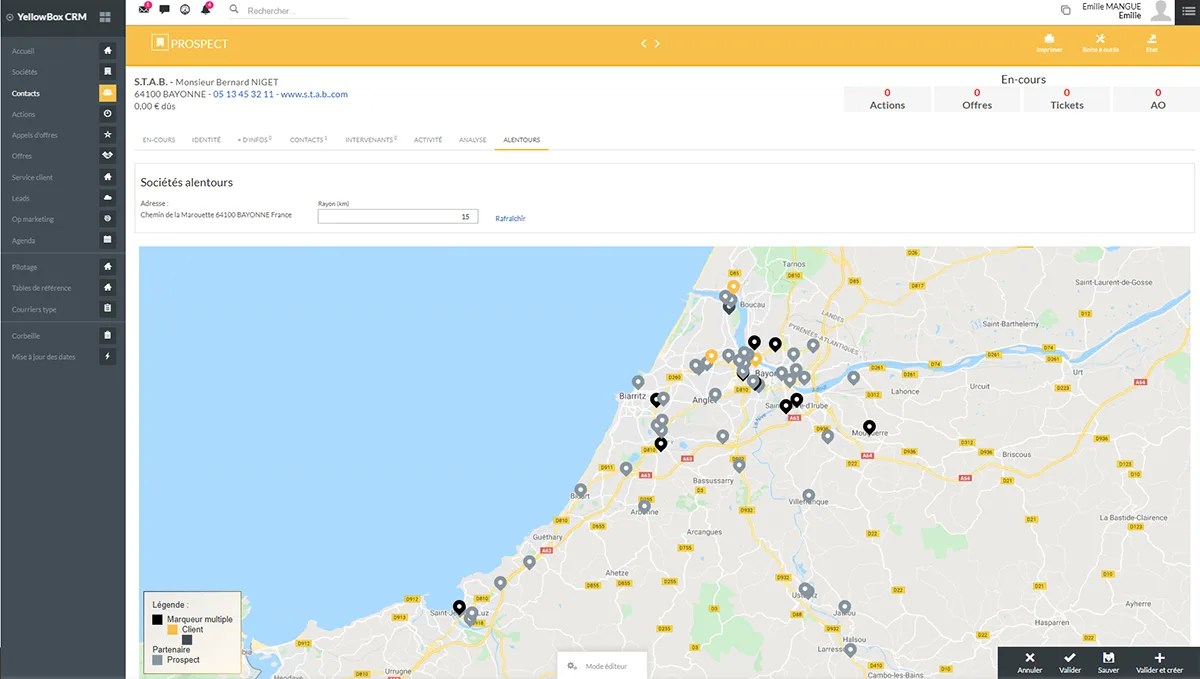Open the Agenda calendar icon
This screenshot has height=679, width=1200.
(108, 240)
